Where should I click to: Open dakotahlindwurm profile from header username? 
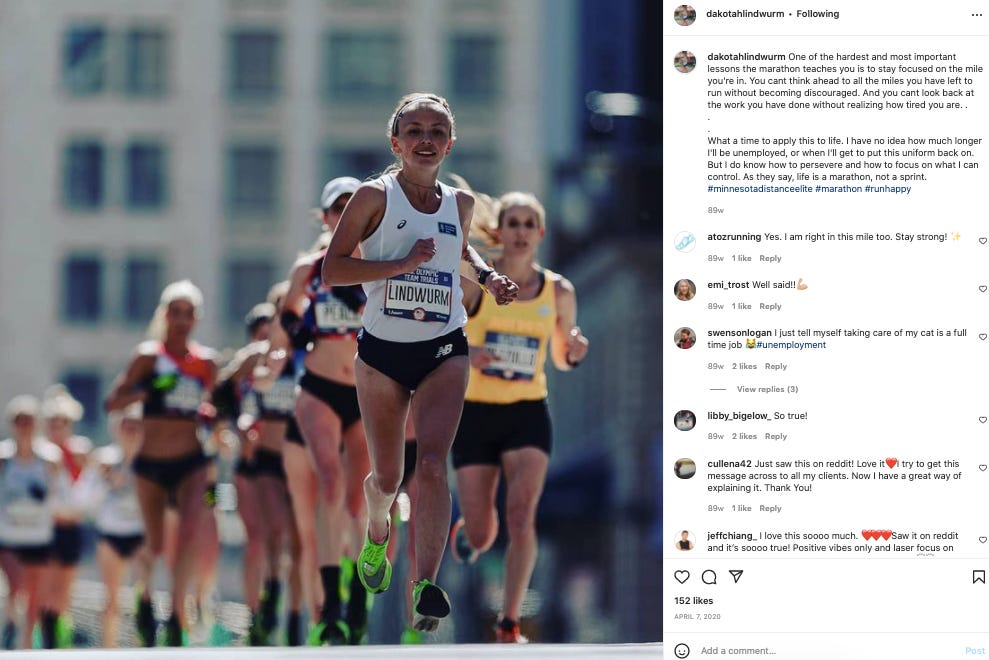click(745, 14)
